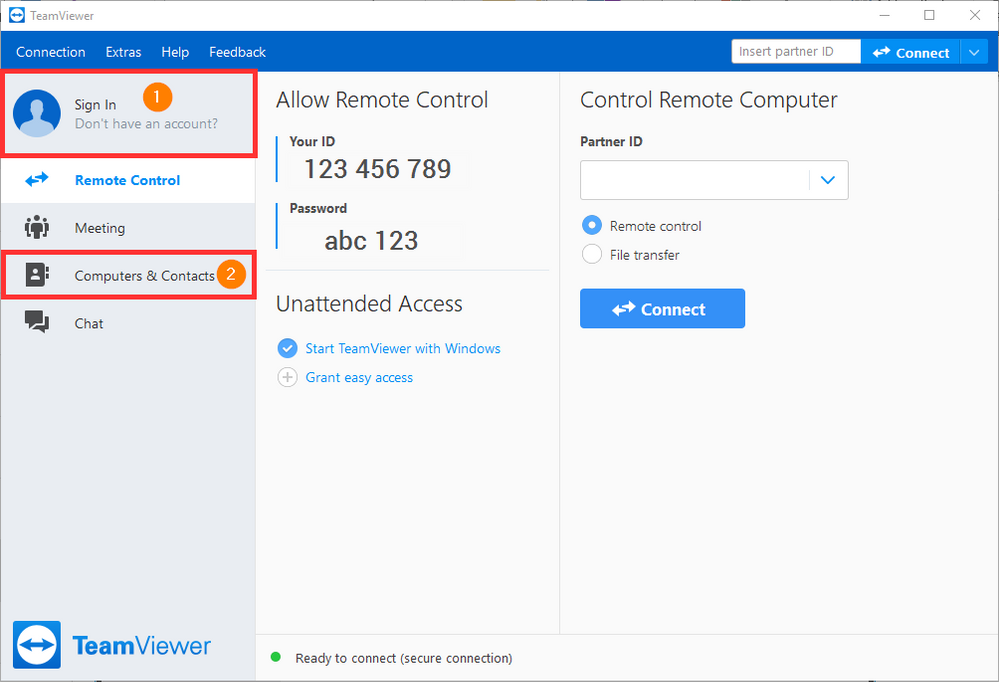Click the Remote Control arrows icon in sidebar
The height and width of the screenshot is (682, 999).
tap(37, 180)
